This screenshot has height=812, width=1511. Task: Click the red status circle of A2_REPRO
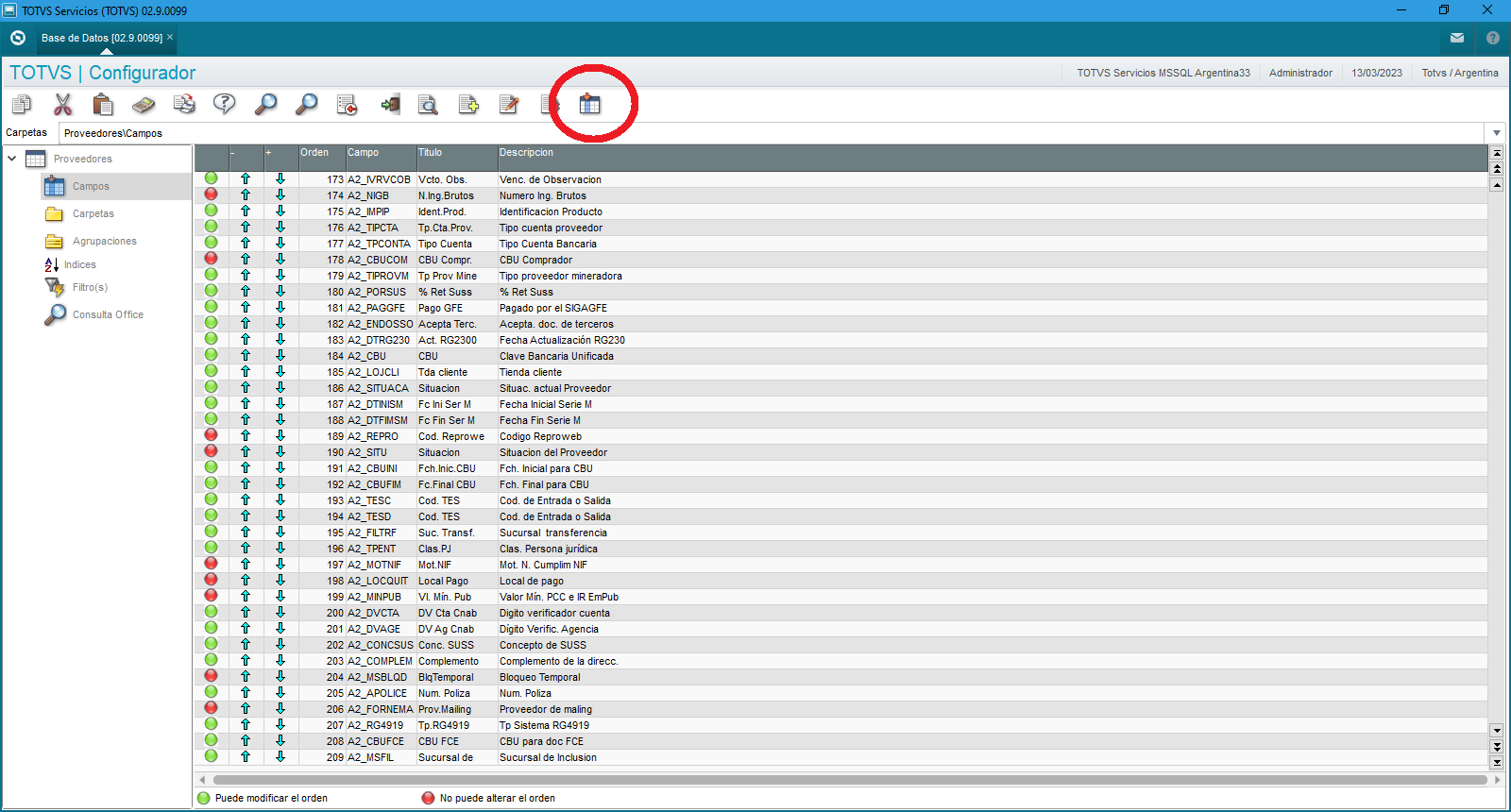pos(212,435)
